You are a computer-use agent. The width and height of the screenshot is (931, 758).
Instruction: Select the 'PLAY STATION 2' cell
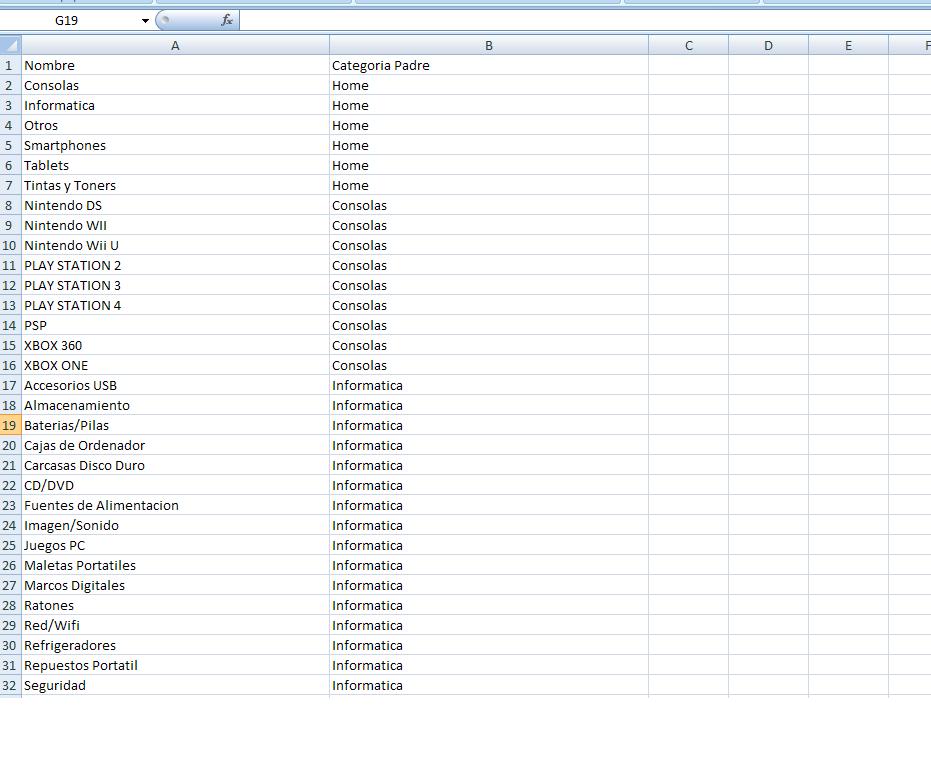click(175, 265)
